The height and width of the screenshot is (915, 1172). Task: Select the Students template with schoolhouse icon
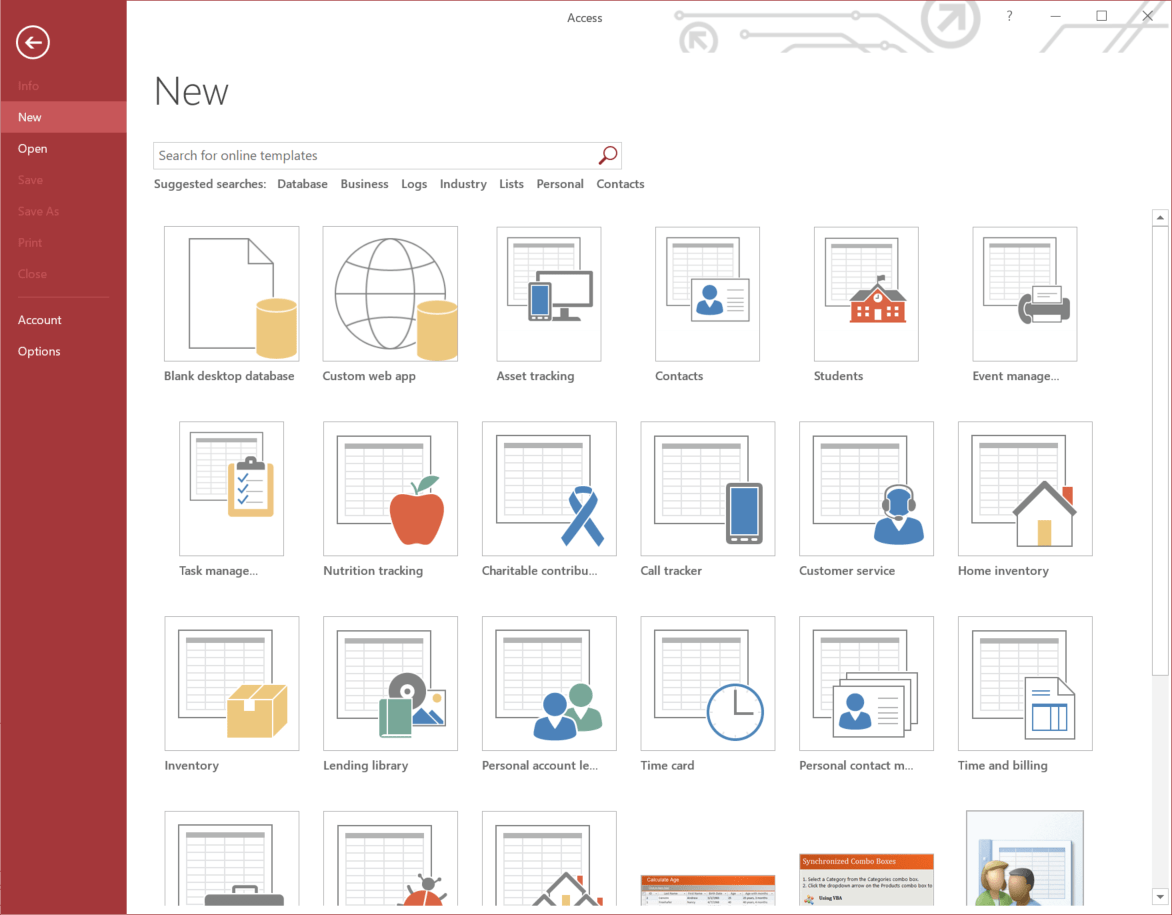coord(866,294)
